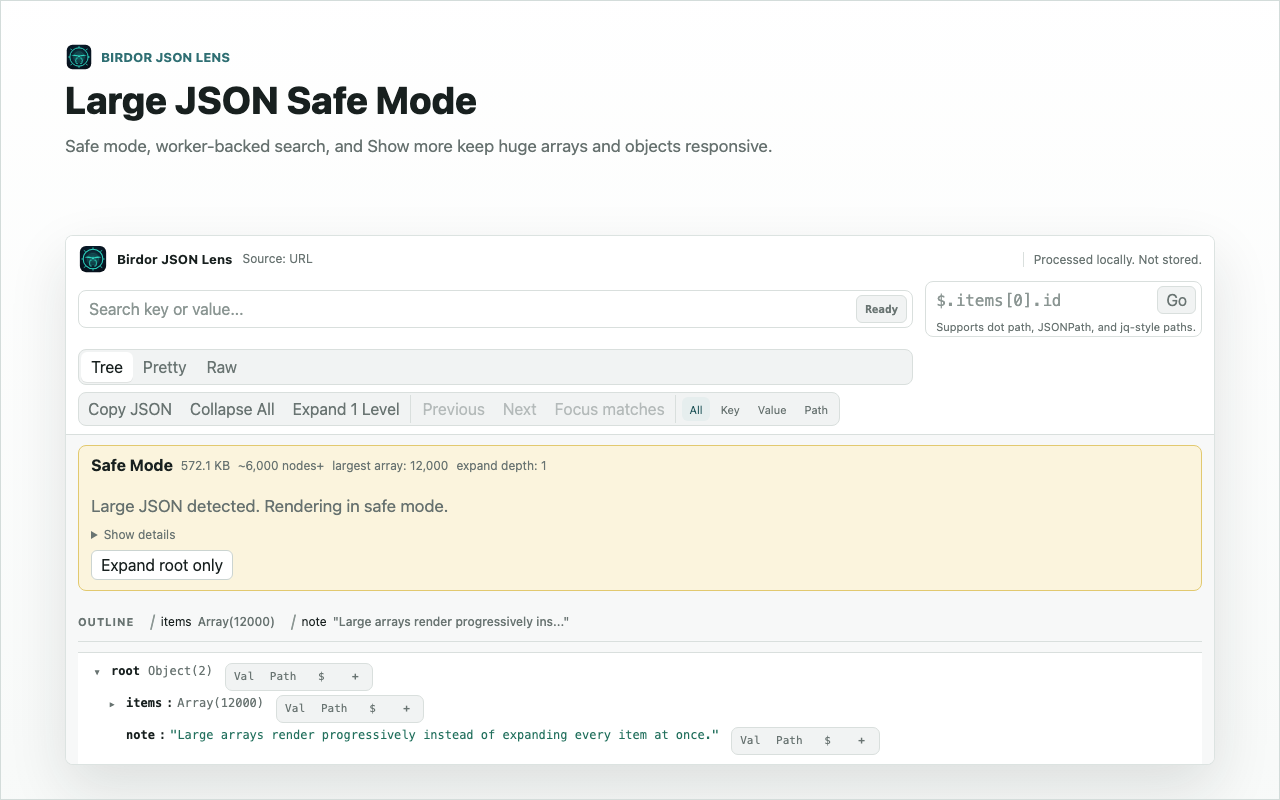The width and height of the screenshot is (1280, 800).
Task: Click Path button on root row
Action: pyautogui.click(x=283, y=677)
